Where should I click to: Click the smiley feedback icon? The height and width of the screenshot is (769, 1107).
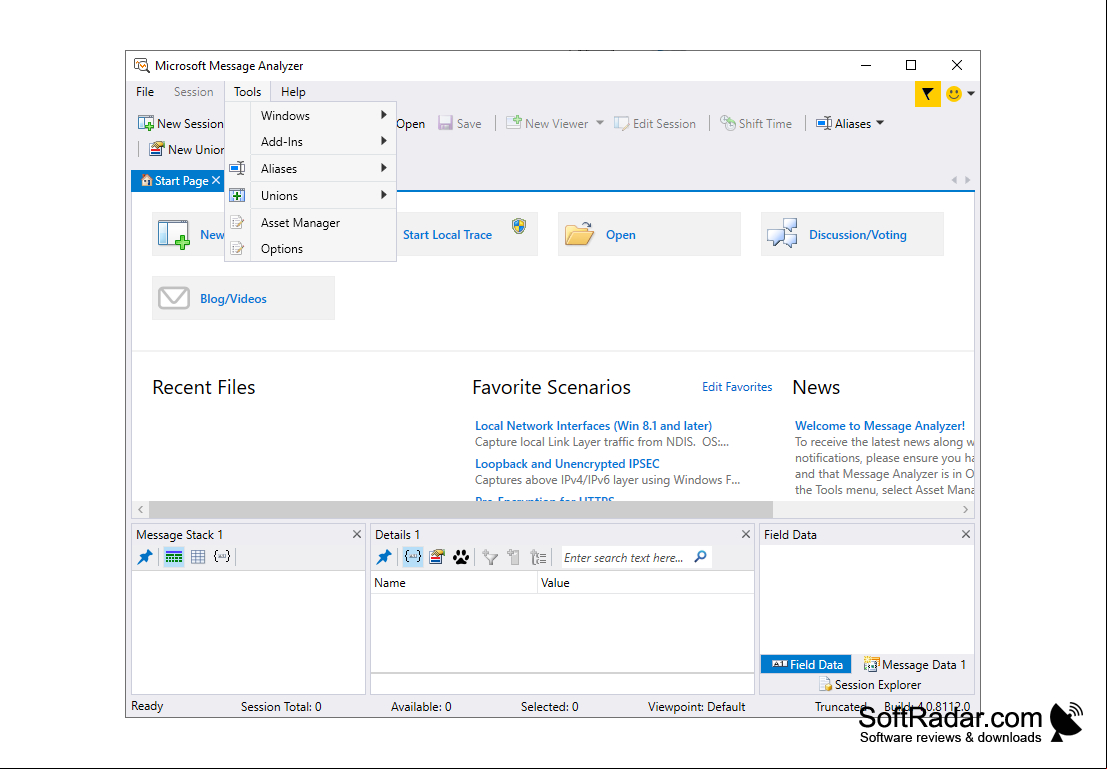[x=954, y=93]
